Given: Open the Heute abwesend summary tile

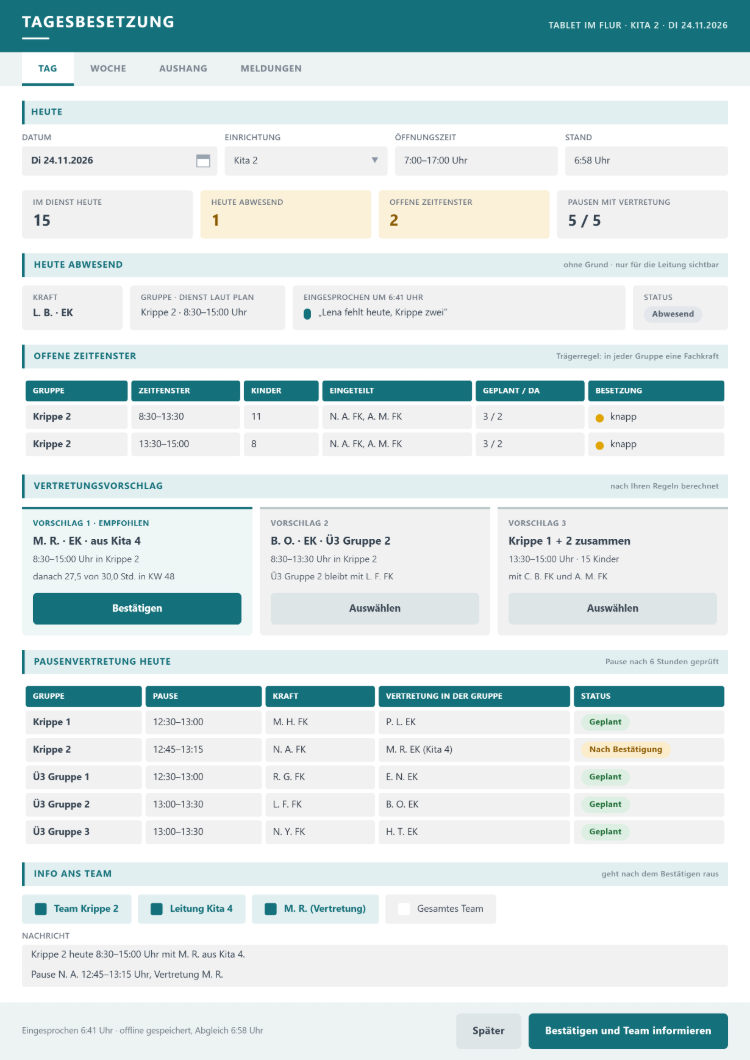Looking at the screenshot, I should [285, 214].
